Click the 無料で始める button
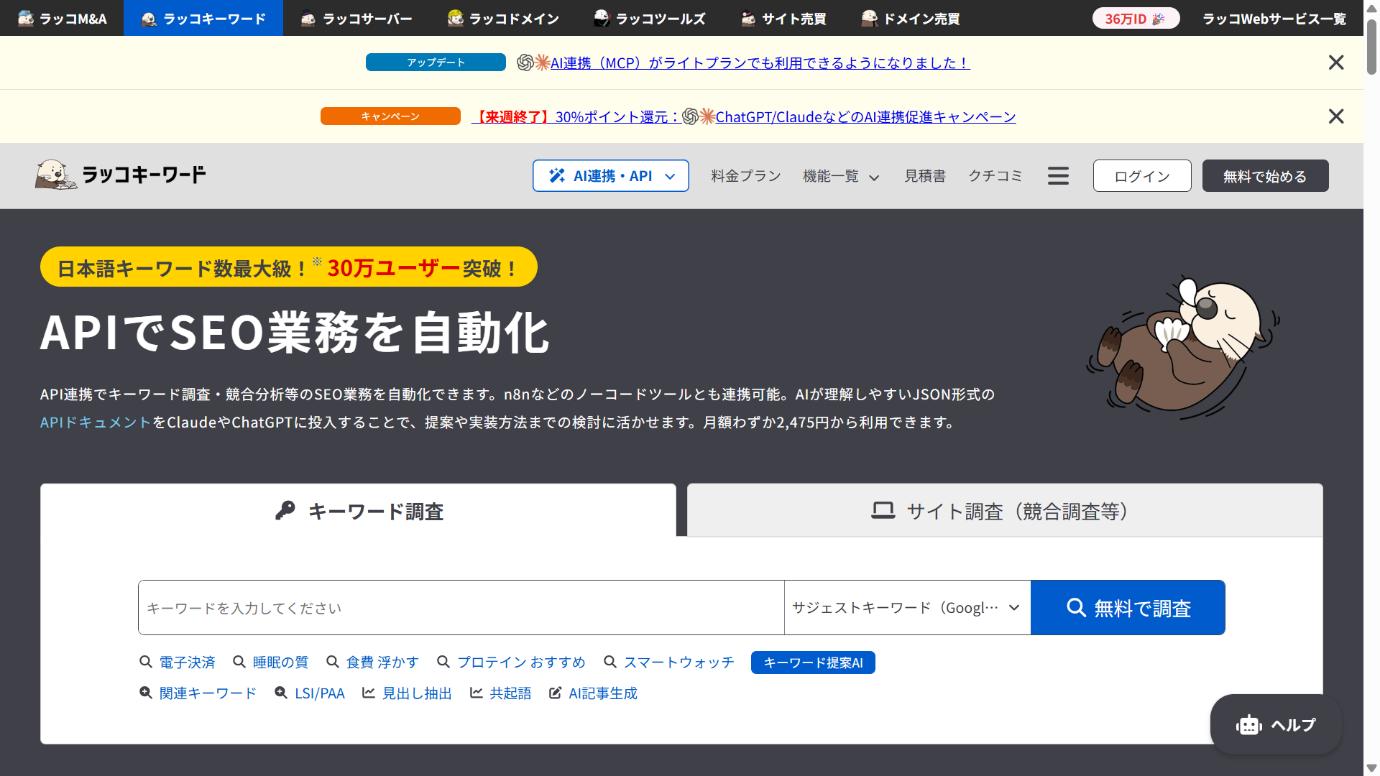 click(x=1265, y=176)
